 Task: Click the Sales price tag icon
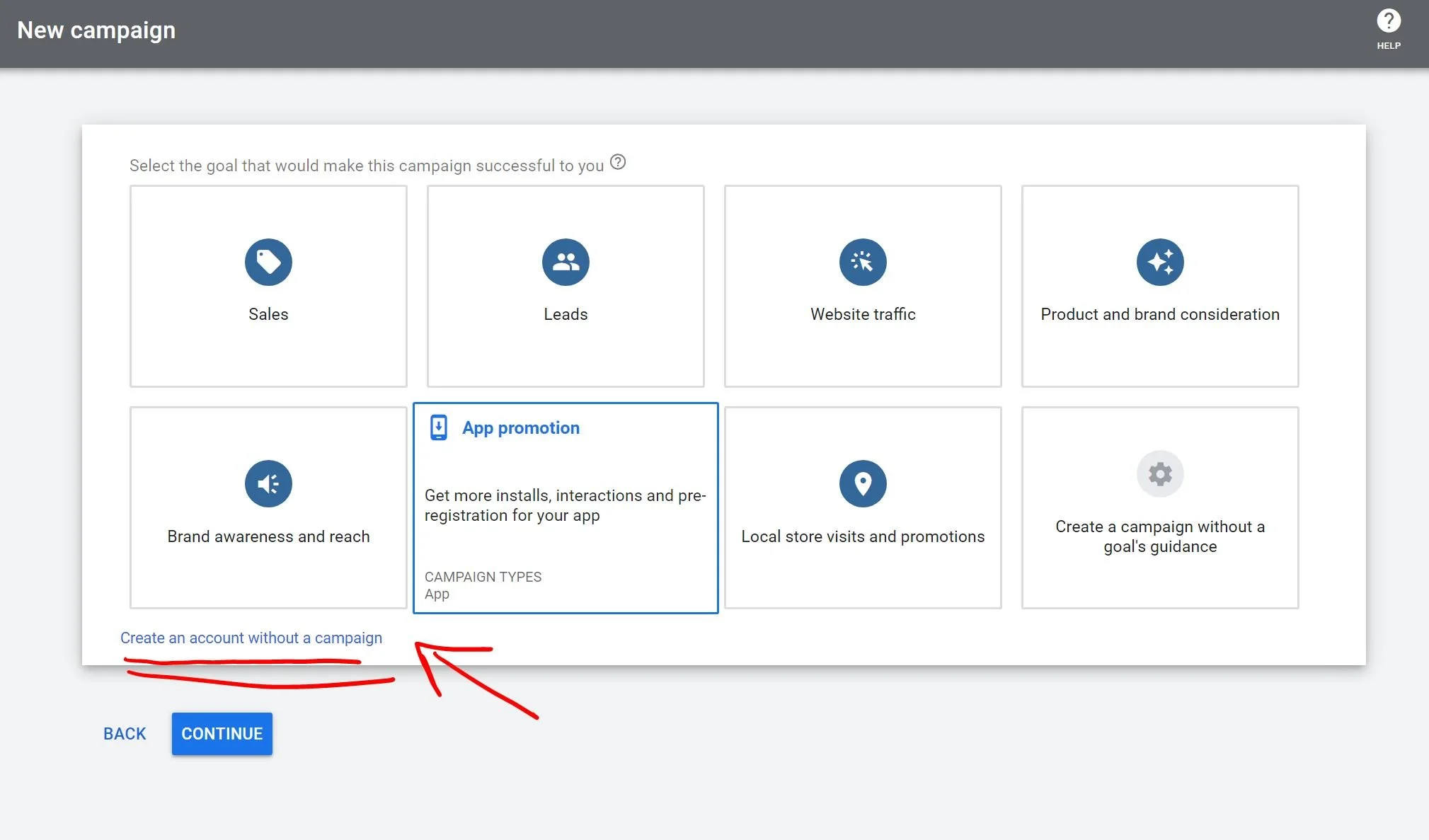pos(268,263)
